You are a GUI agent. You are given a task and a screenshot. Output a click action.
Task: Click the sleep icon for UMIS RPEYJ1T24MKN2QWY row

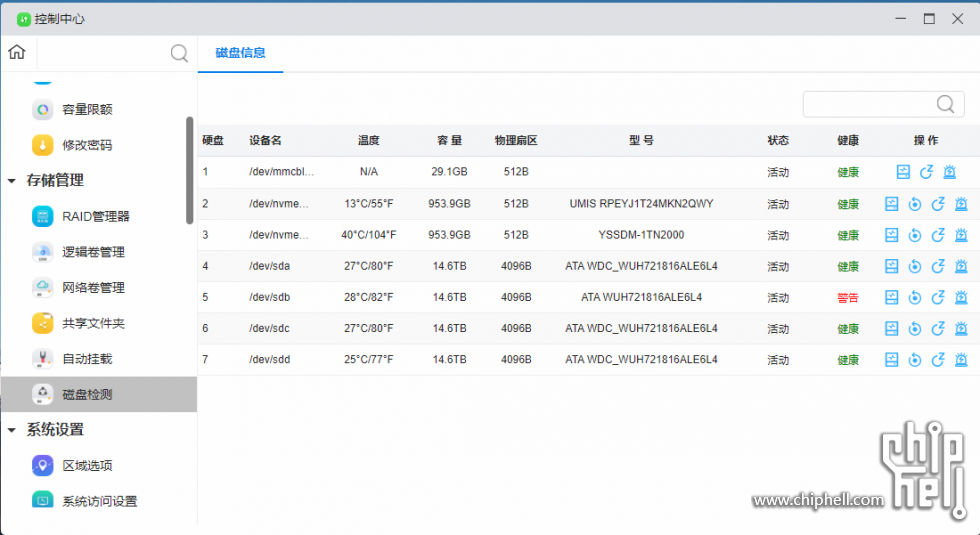(938, 204)
